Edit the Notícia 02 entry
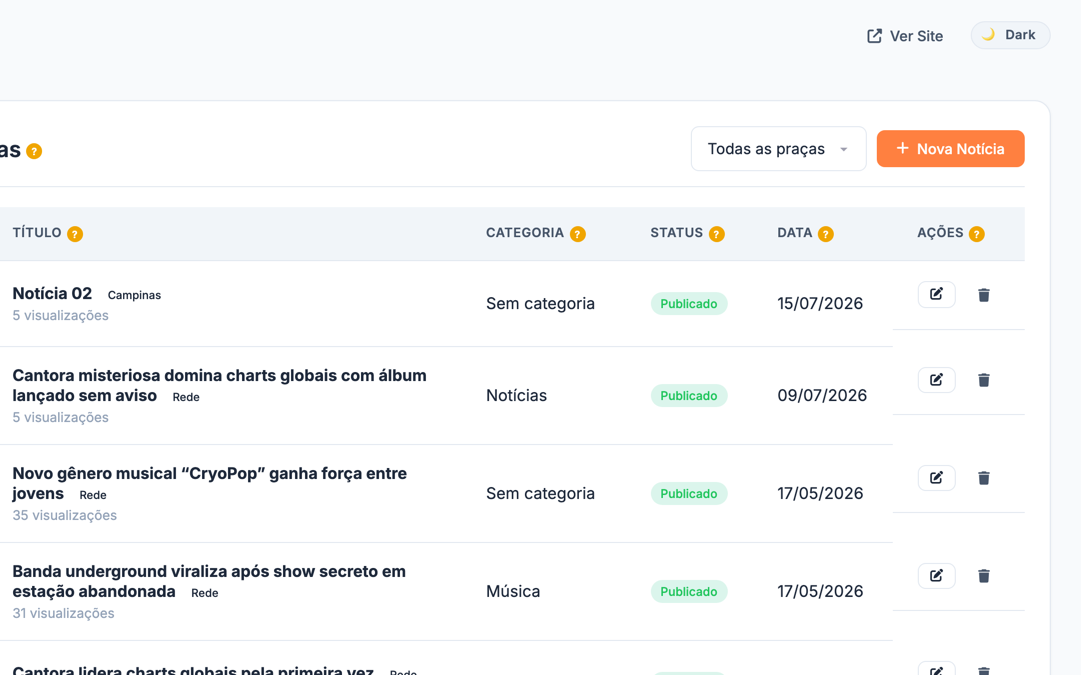The height and width of the screenshot is (675, 1081). (936, 294)
